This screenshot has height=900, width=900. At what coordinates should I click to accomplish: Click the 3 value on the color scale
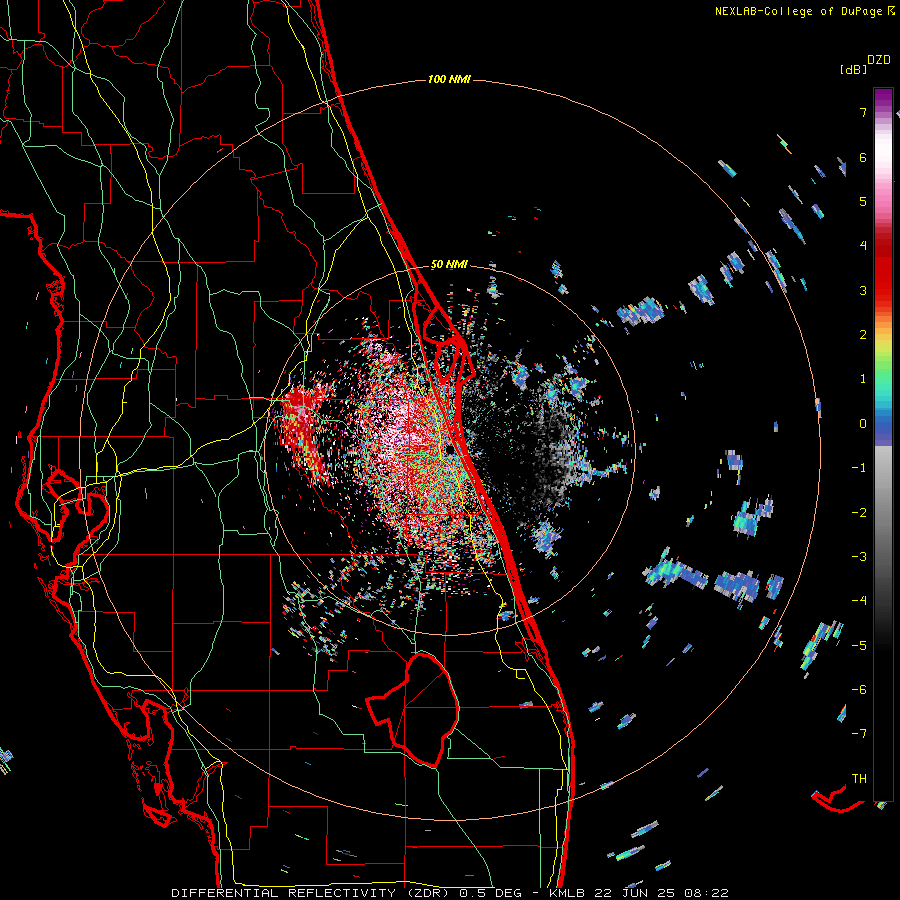tap(863, 290)
